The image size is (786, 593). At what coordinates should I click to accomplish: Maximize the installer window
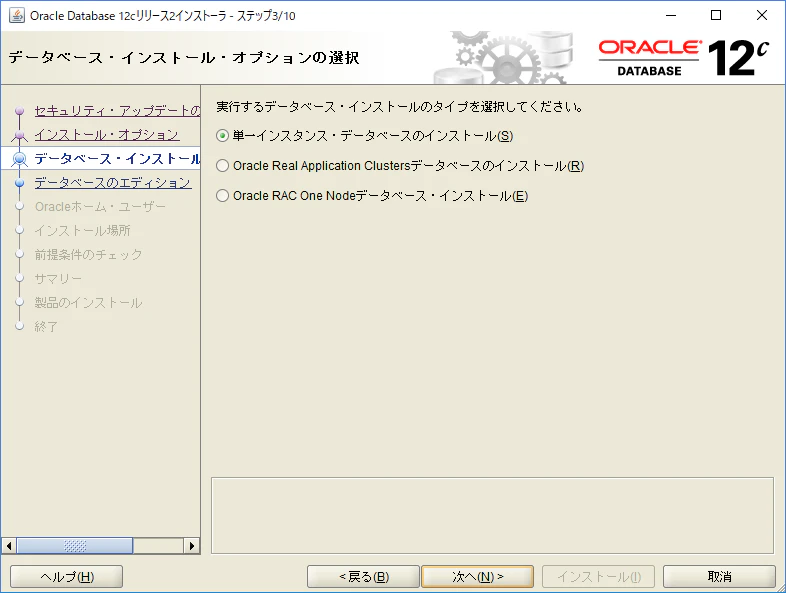[x=716, y=16]
